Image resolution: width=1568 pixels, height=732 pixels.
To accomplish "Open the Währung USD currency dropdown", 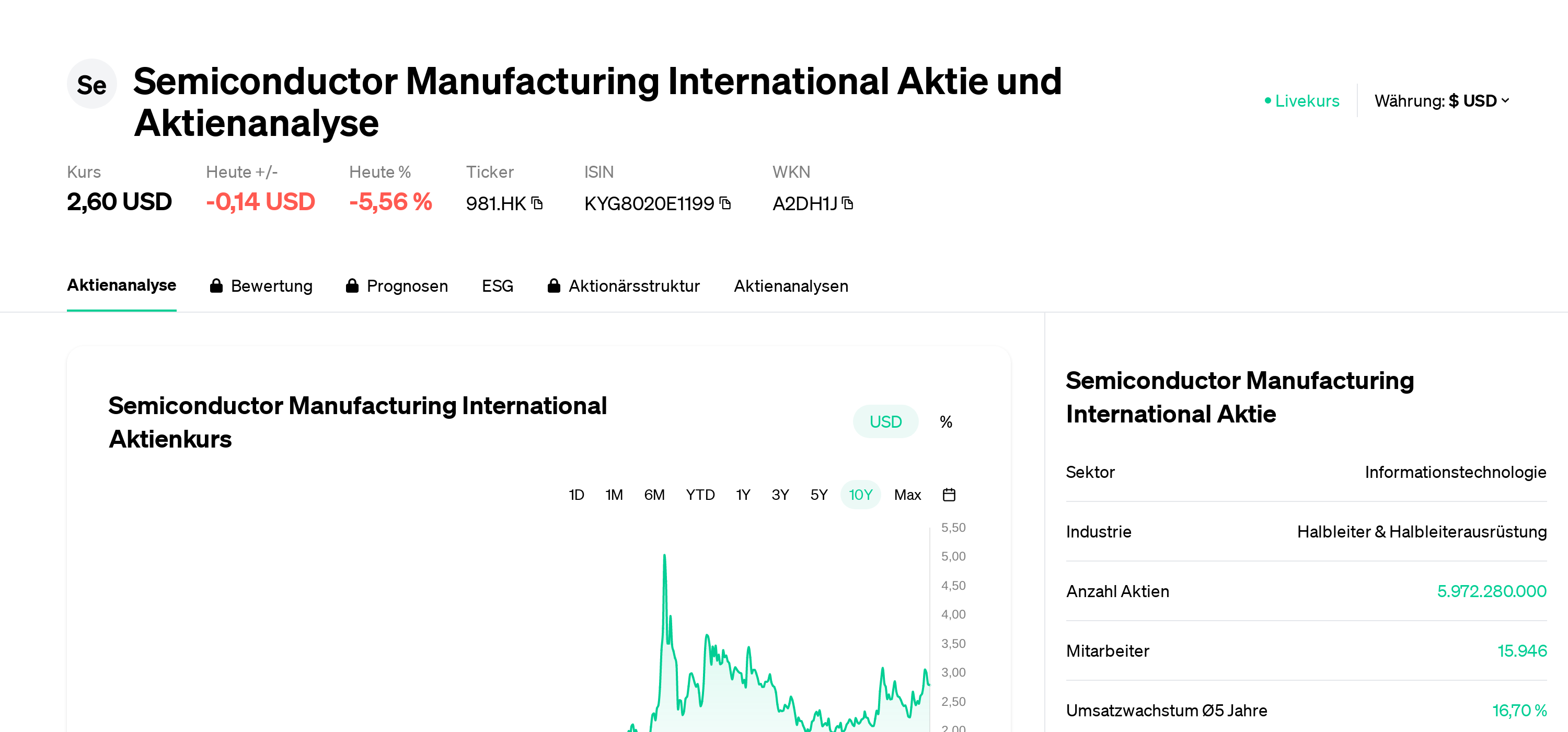I will tap(1441, 100).
